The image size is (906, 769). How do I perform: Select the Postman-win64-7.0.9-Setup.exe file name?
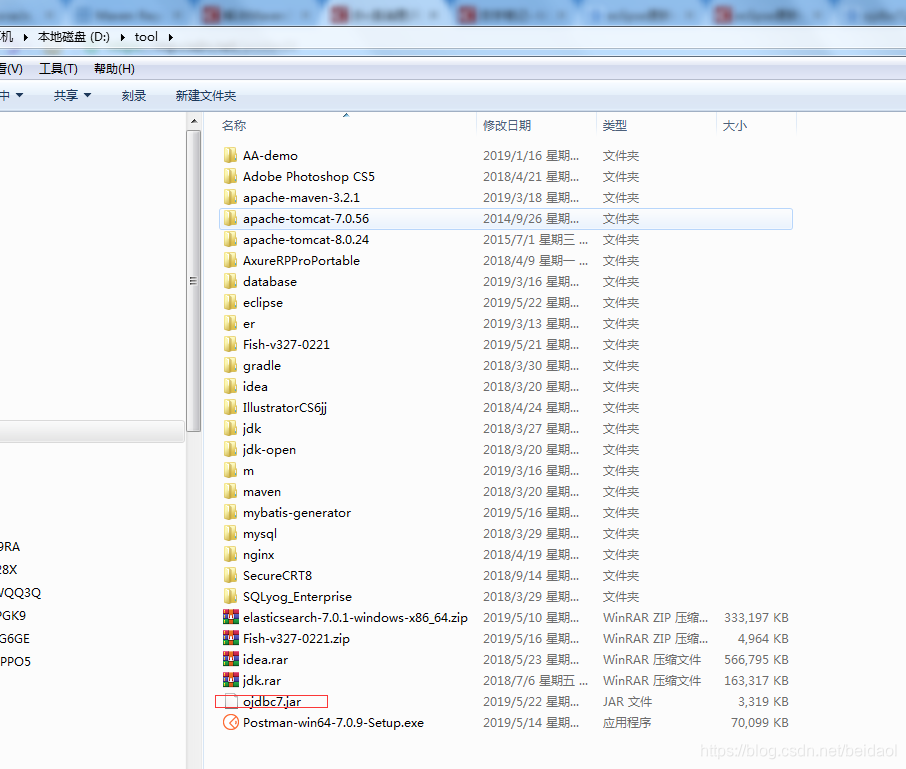(x=333, y=723)
